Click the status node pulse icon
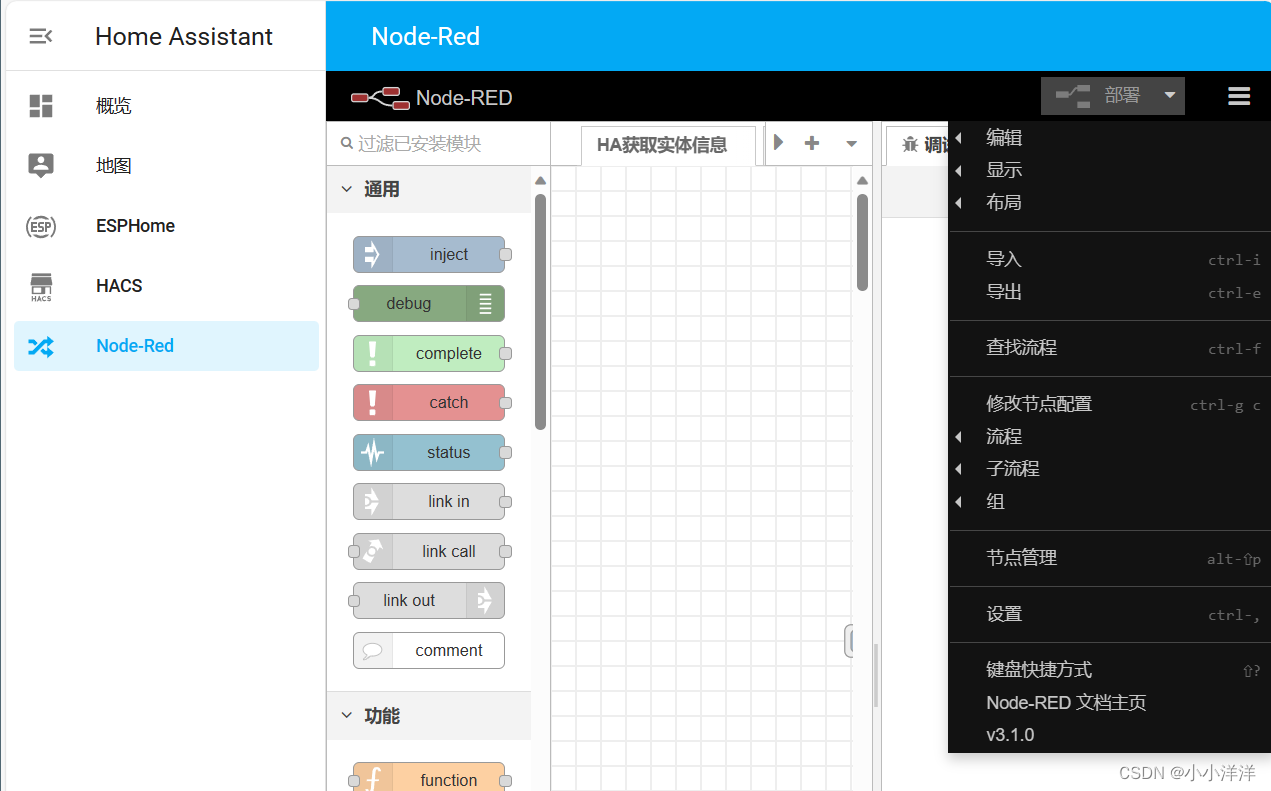Screen dimensions: 1271x791 (373, 452)
